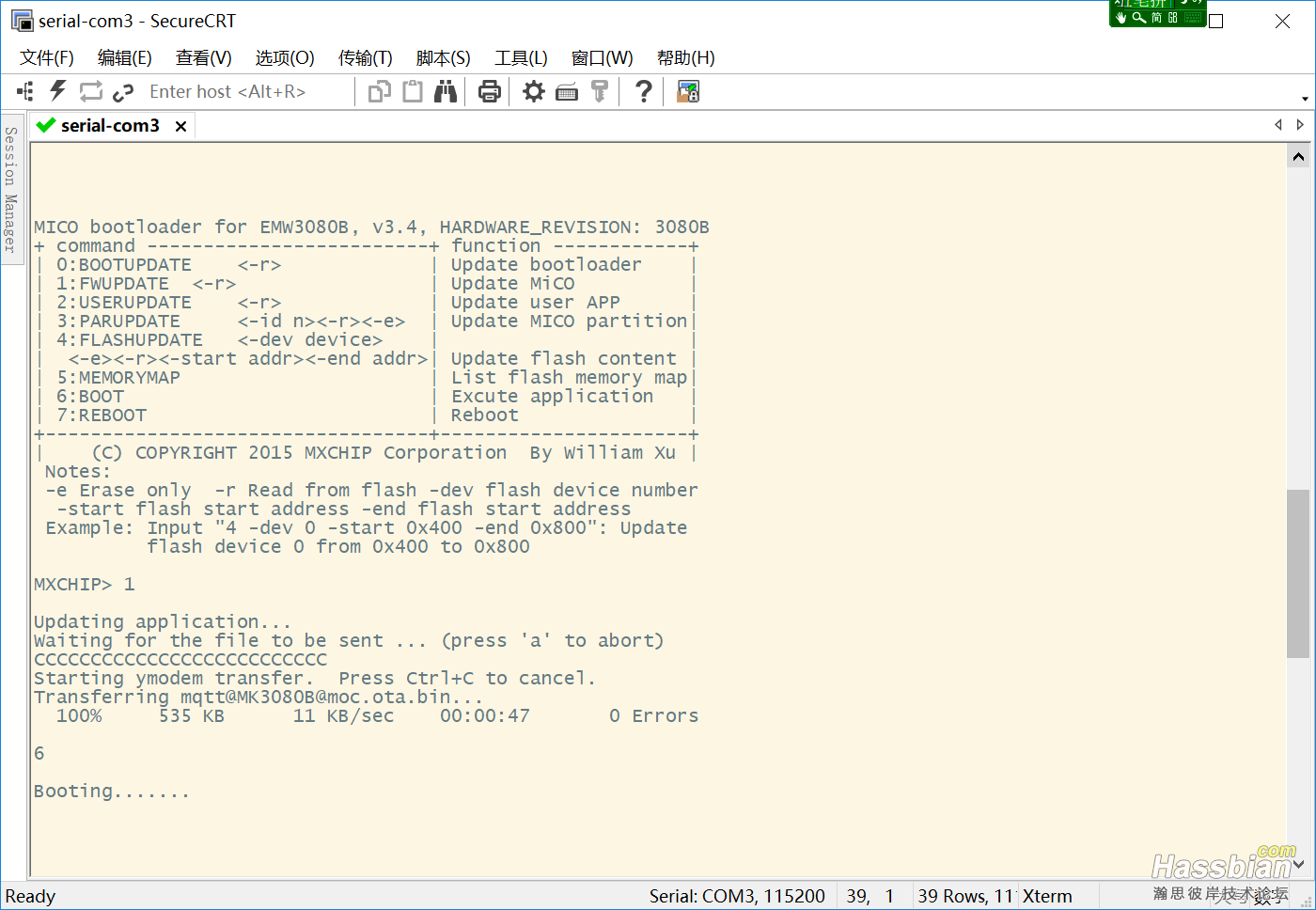Click the Public Key Assistant icon
This screenshot has height=910, width=1316.
(x=600, y=91)
